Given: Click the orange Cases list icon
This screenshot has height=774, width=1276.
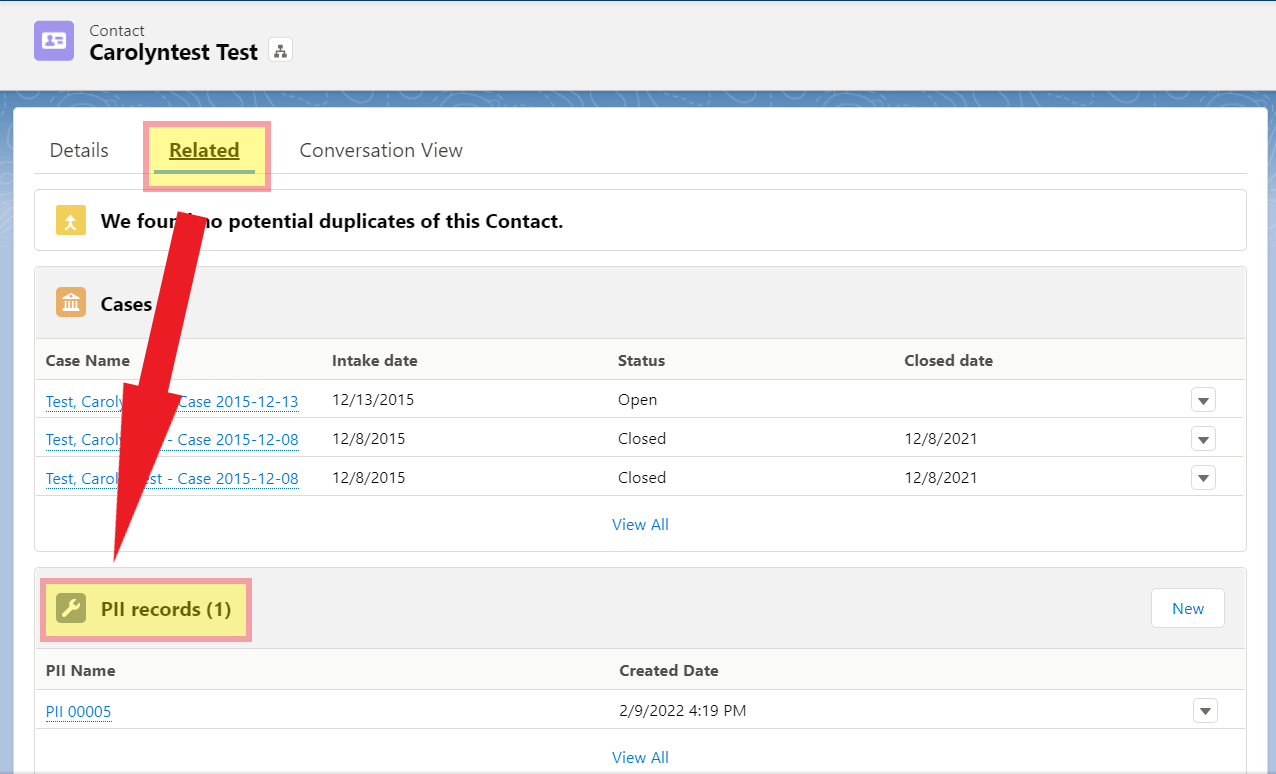Looking at the screenshot, I should (x=71, y=303).
